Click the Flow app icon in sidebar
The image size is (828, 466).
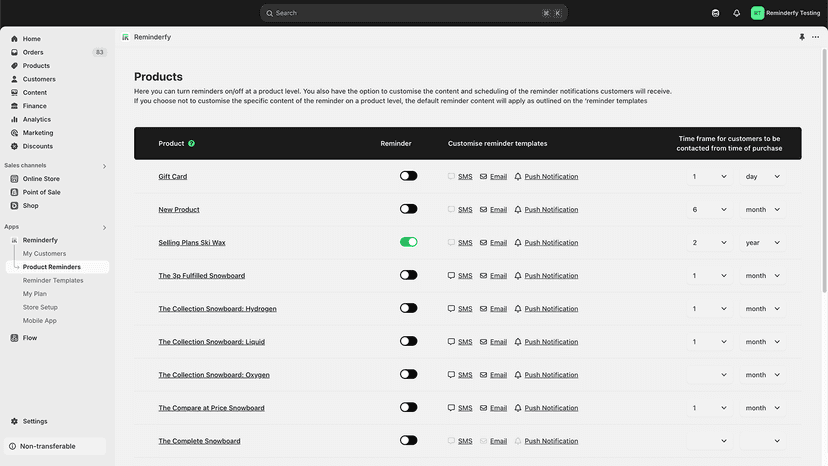pyautogui.click(x=14, y=338)
